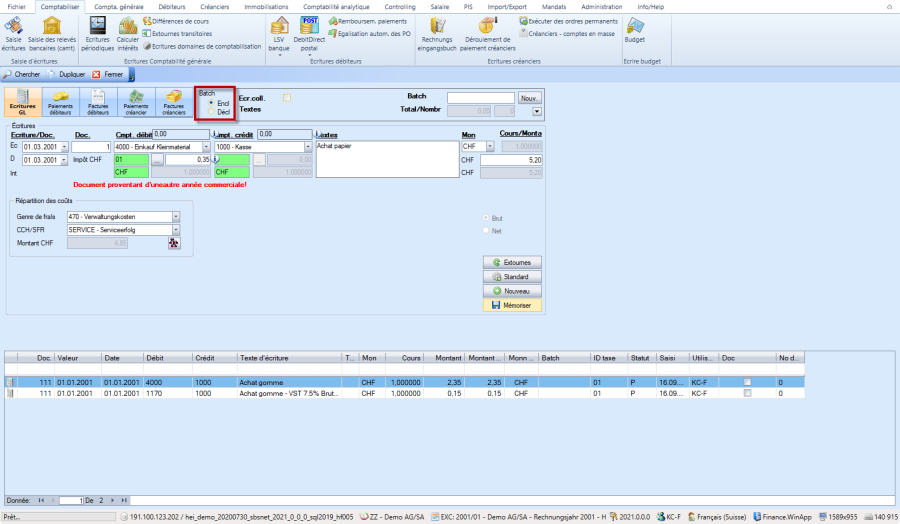Tick the Ecr.coll. checkbox
This screenshot has height=524, width=900.
(x=288, y=97)
